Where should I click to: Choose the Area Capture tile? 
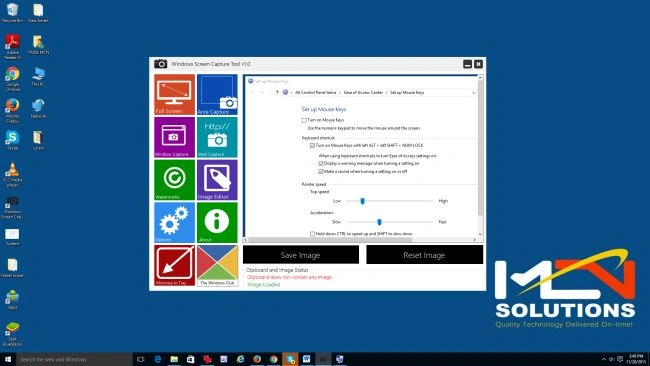(217, 95)
